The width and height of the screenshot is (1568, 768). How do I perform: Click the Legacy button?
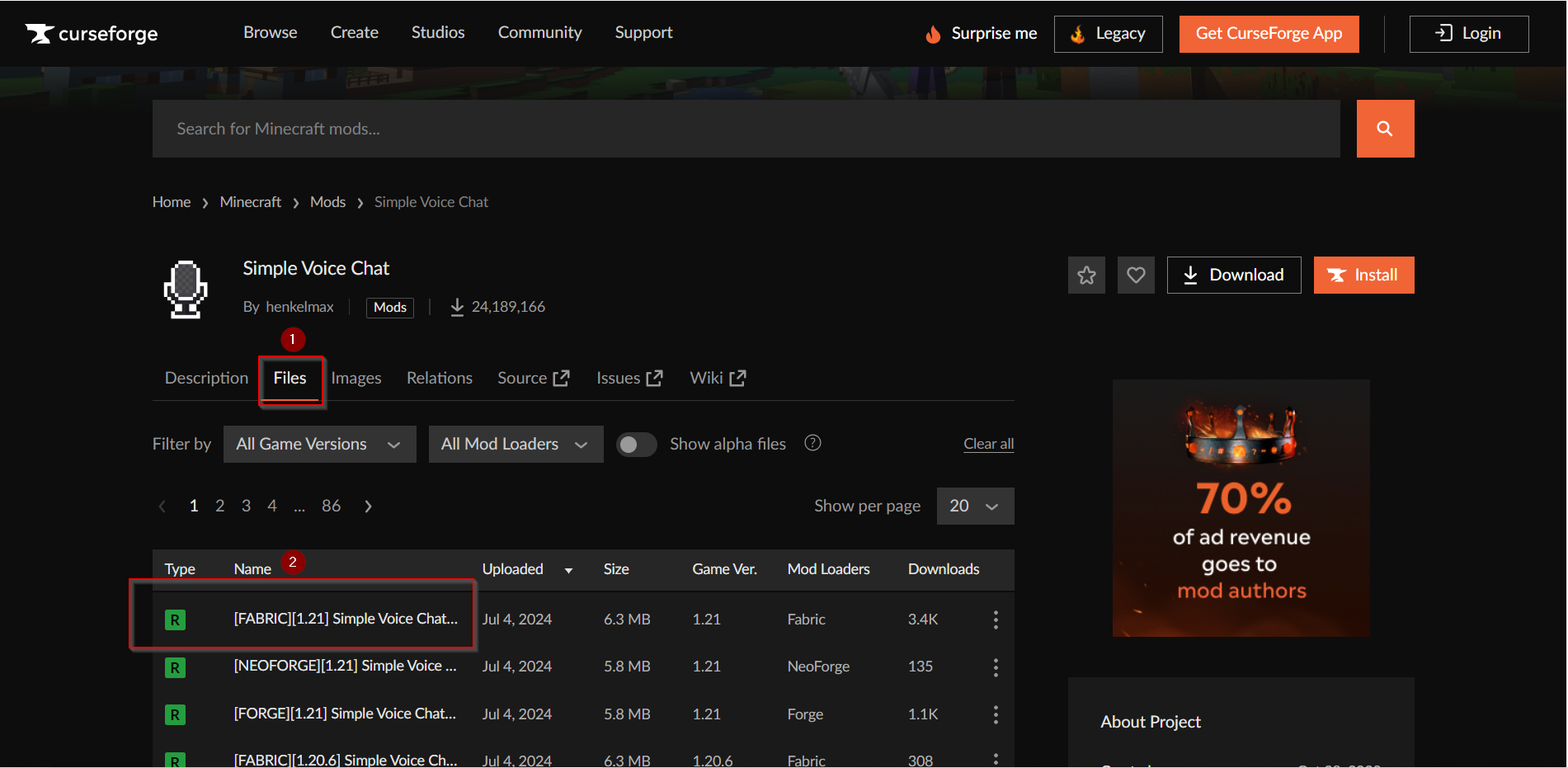(x=1109, y=34)
